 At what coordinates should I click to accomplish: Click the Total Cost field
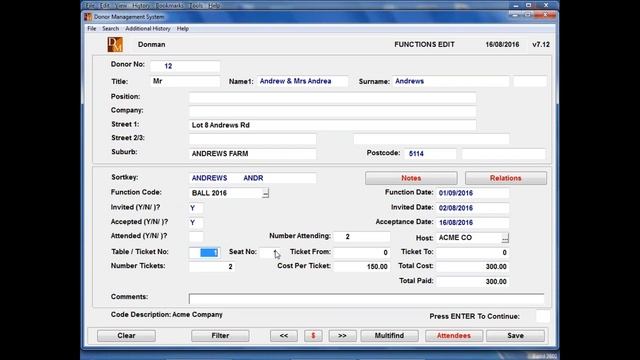click(473, 267)
